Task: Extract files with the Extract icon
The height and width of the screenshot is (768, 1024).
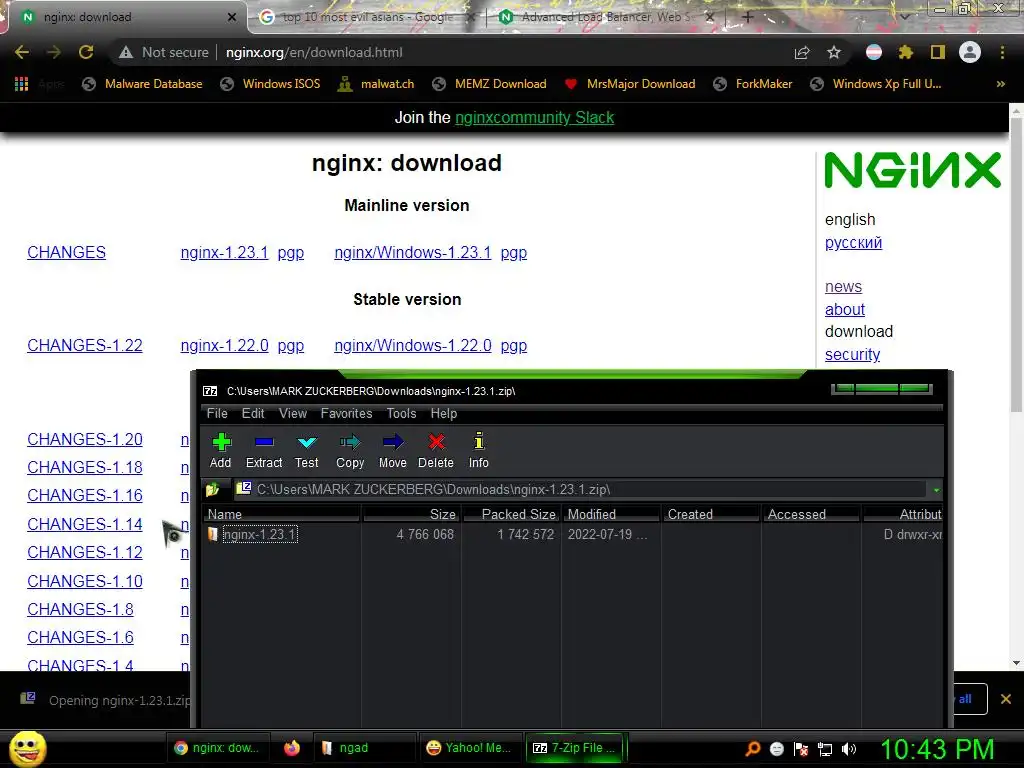Action: pos(264,450)
